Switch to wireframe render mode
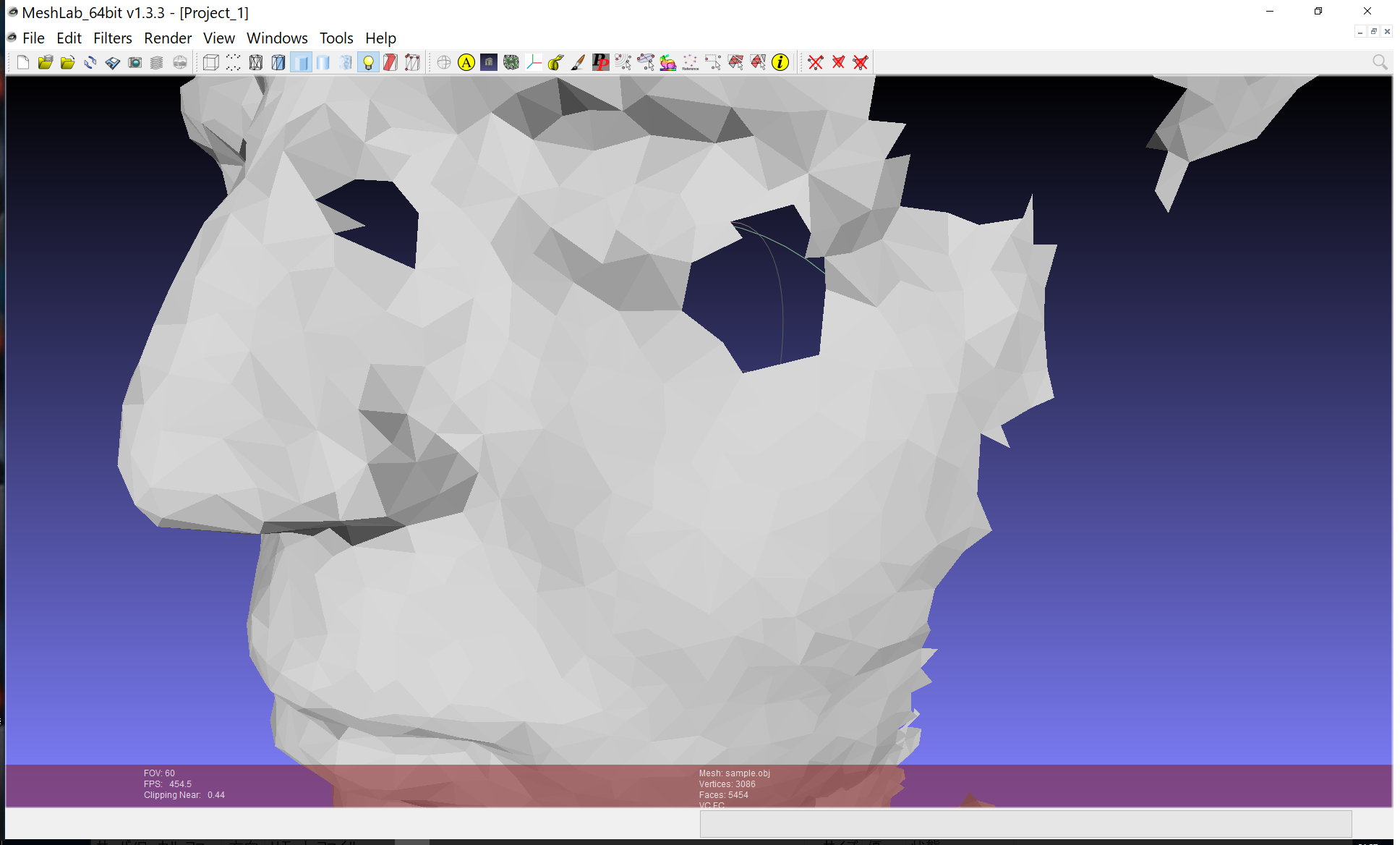 [255, 63]
